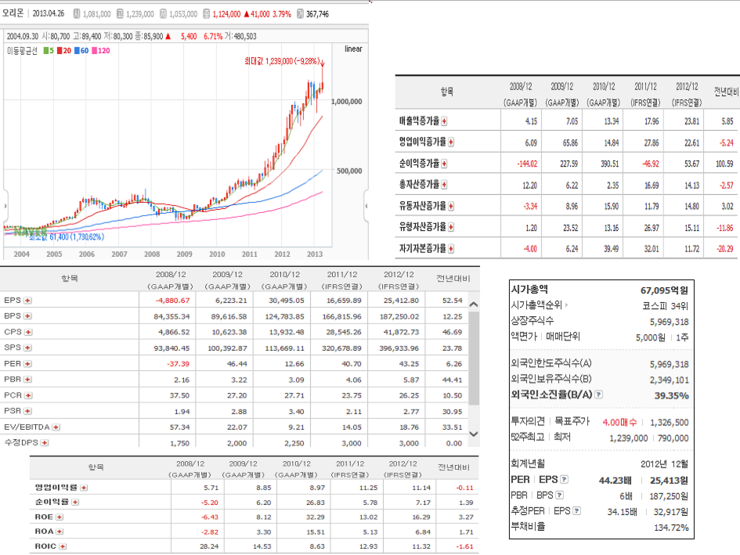Click the chart's right side collapse handle
The image size is (740, 555).
[x=366, y=206]
